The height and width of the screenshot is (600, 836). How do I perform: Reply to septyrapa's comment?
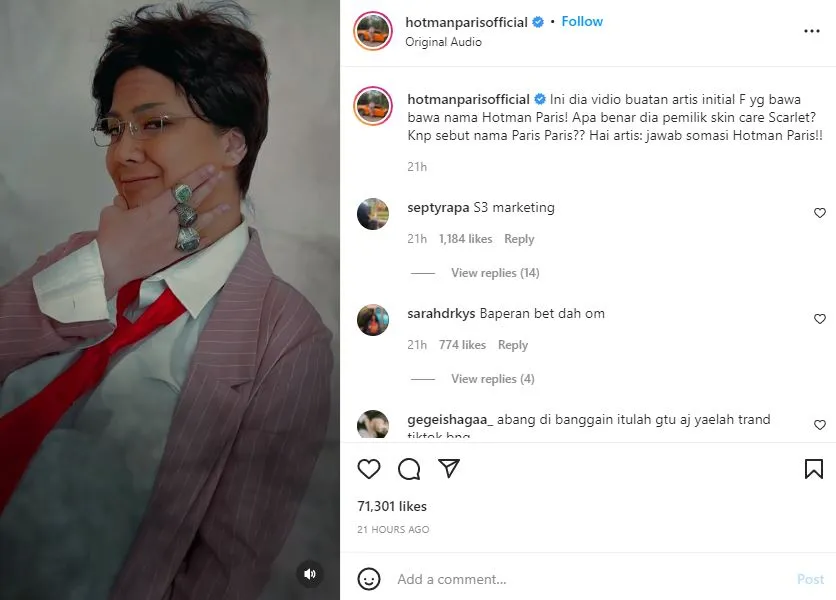519,239
